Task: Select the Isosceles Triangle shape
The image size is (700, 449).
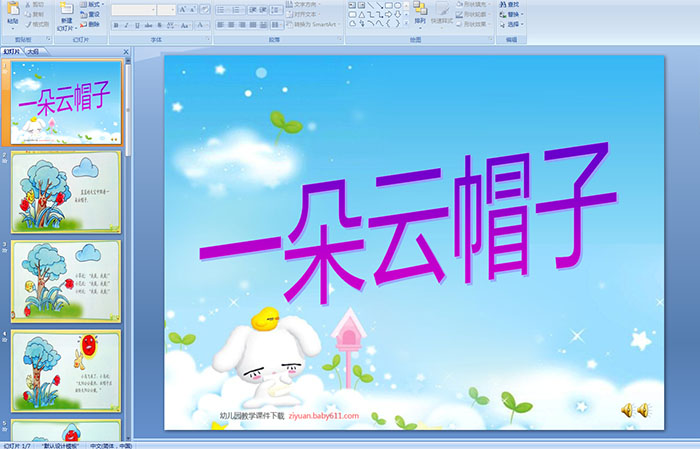Action: tap(362, 15)
